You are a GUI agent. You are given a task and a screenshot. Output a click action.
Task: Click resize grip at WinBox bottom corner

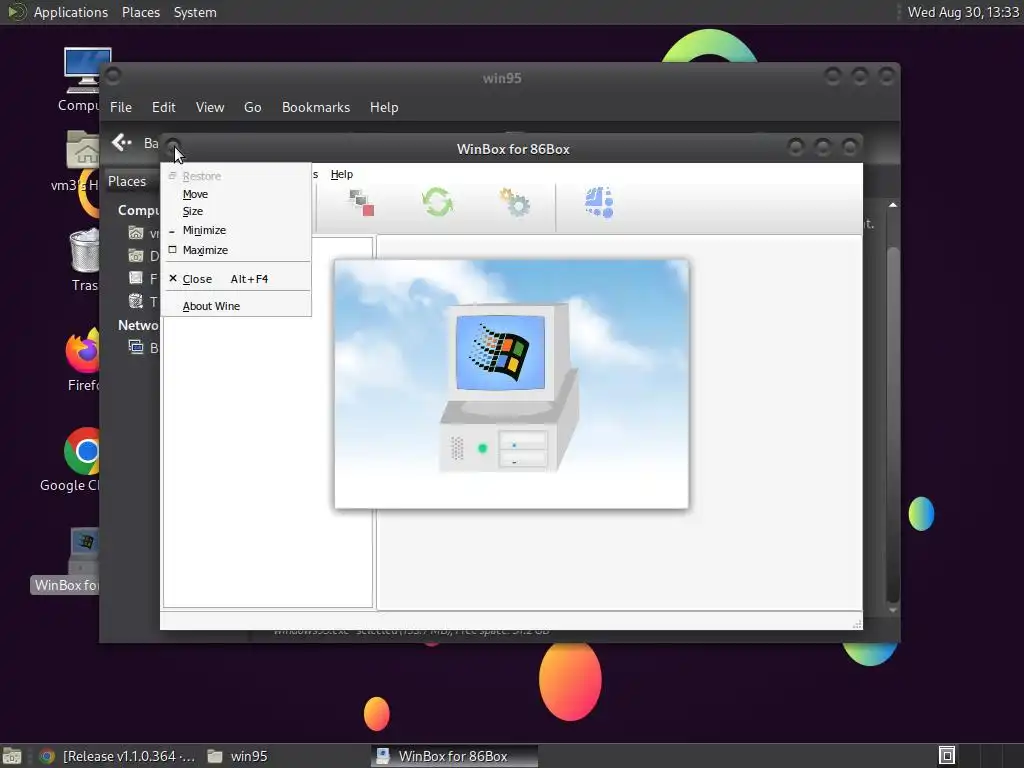click(857, 625)
